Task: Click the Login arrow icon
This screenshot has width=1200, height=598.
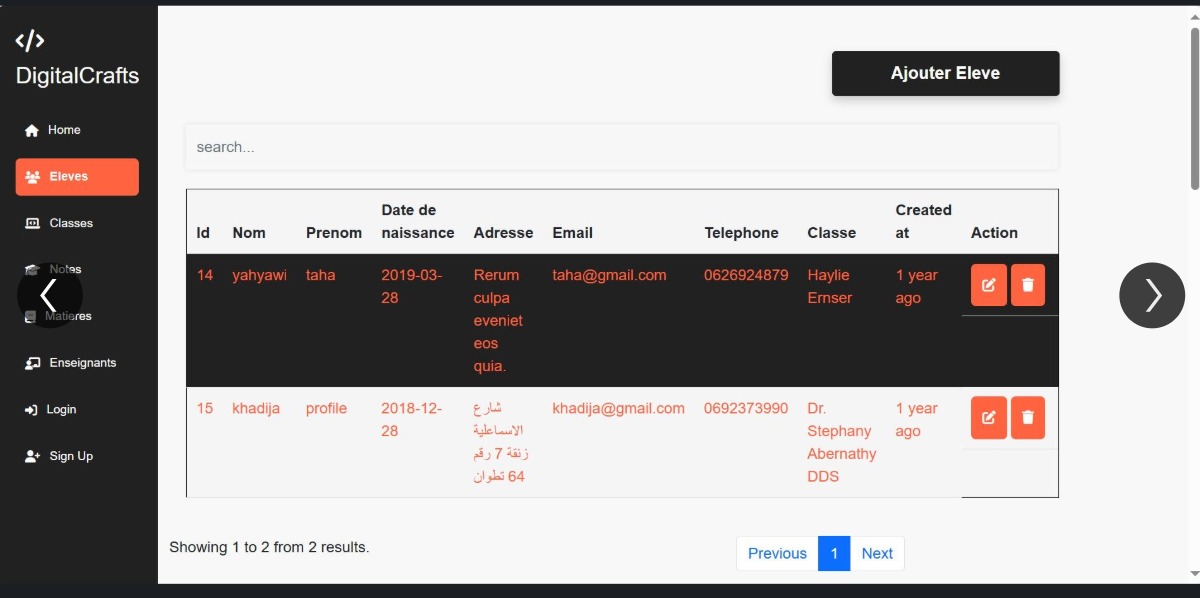Action: click(31, 410)
